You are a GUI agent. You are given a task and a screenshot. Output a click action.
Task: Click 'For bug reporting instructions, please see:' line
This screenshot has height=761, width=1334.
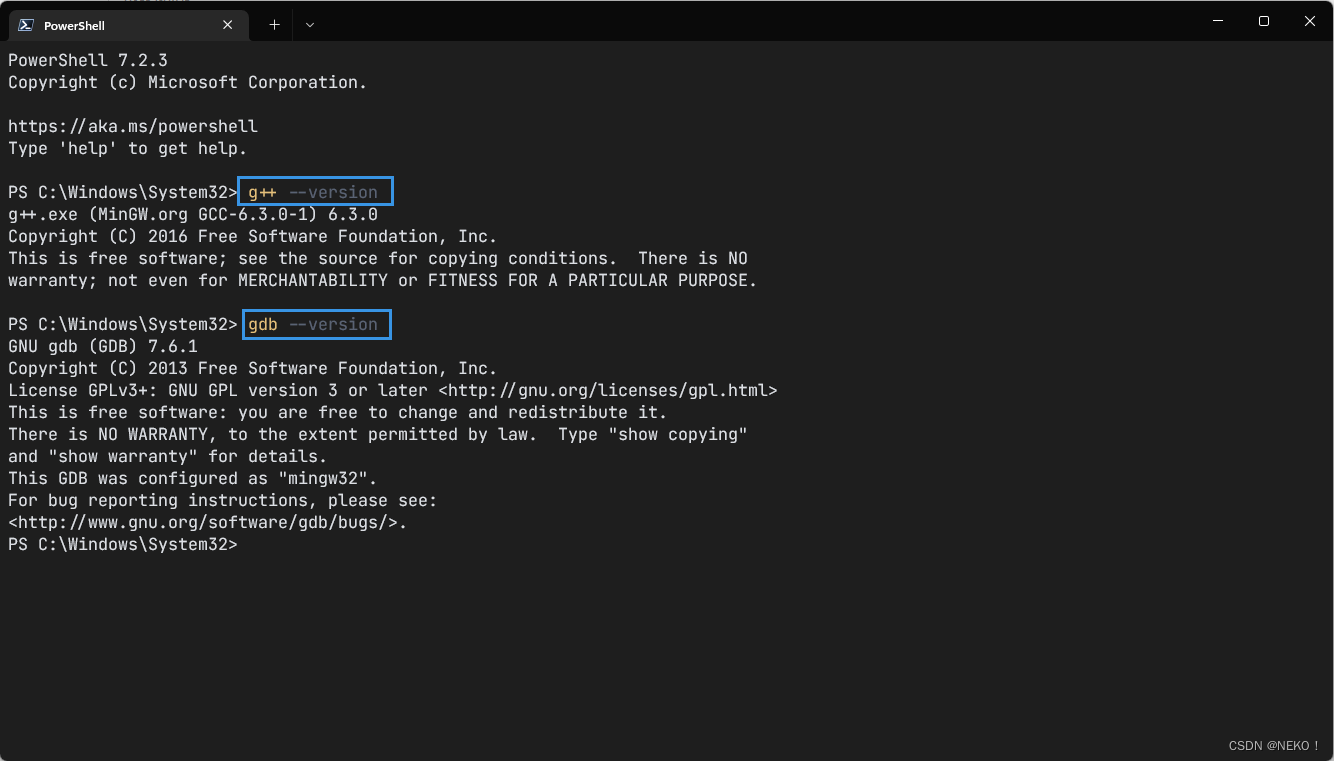[x=223, y=501]
